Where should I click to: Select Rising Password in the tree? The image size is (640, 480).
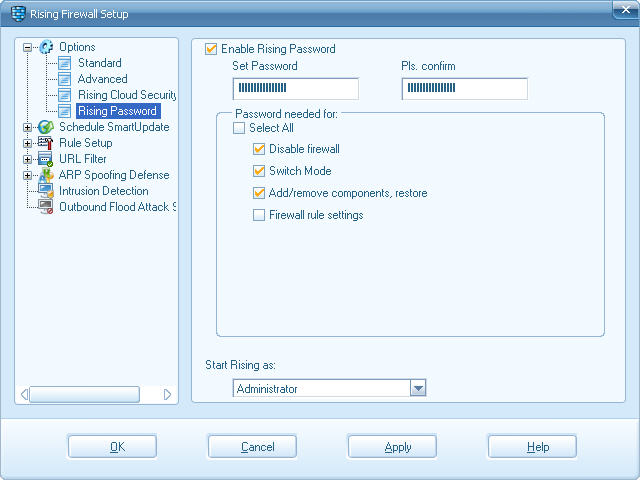pyautogui.click(x=118, y=111)
